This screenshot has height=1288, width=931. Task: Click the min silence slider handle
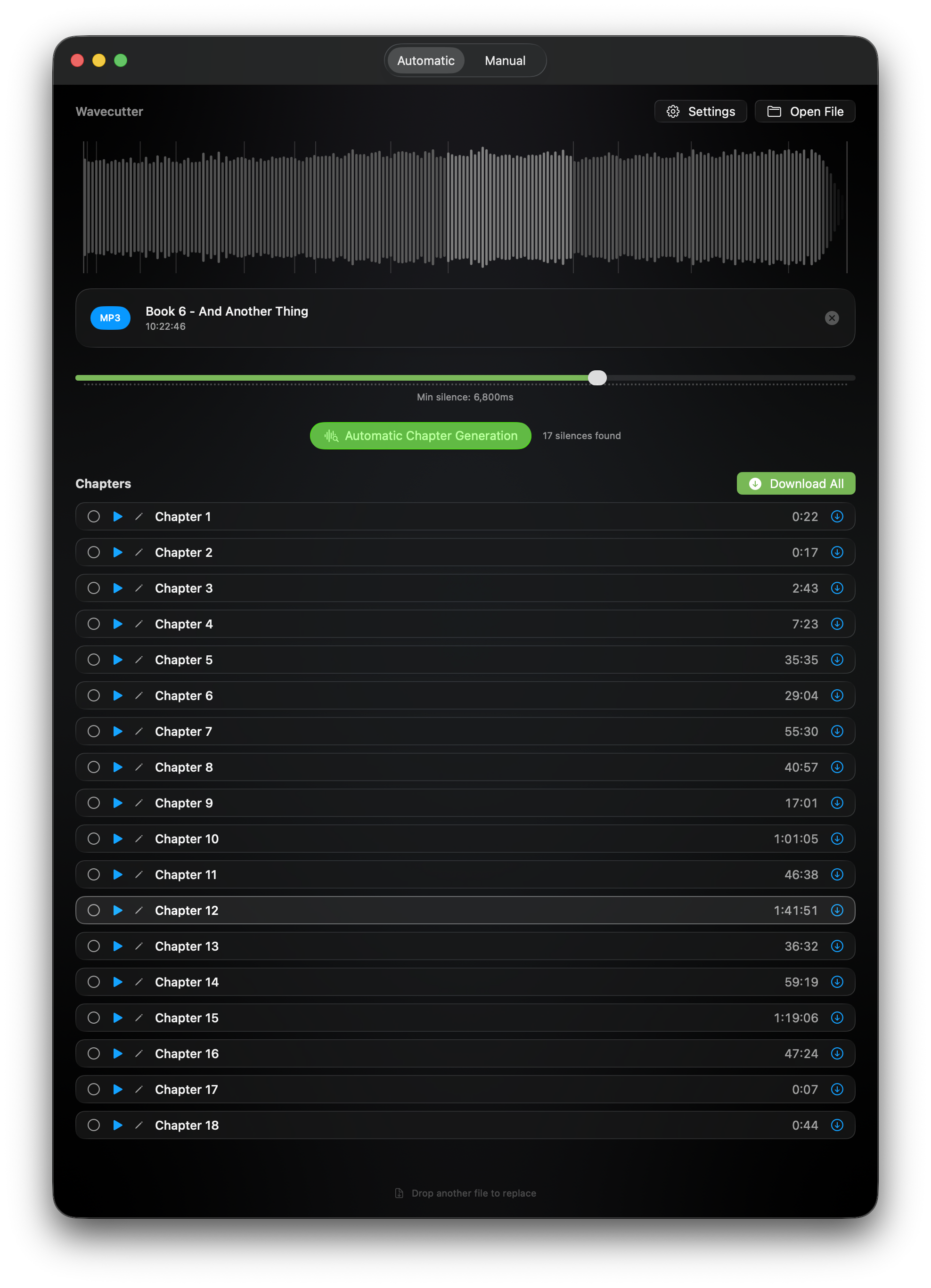pos(597,378)
